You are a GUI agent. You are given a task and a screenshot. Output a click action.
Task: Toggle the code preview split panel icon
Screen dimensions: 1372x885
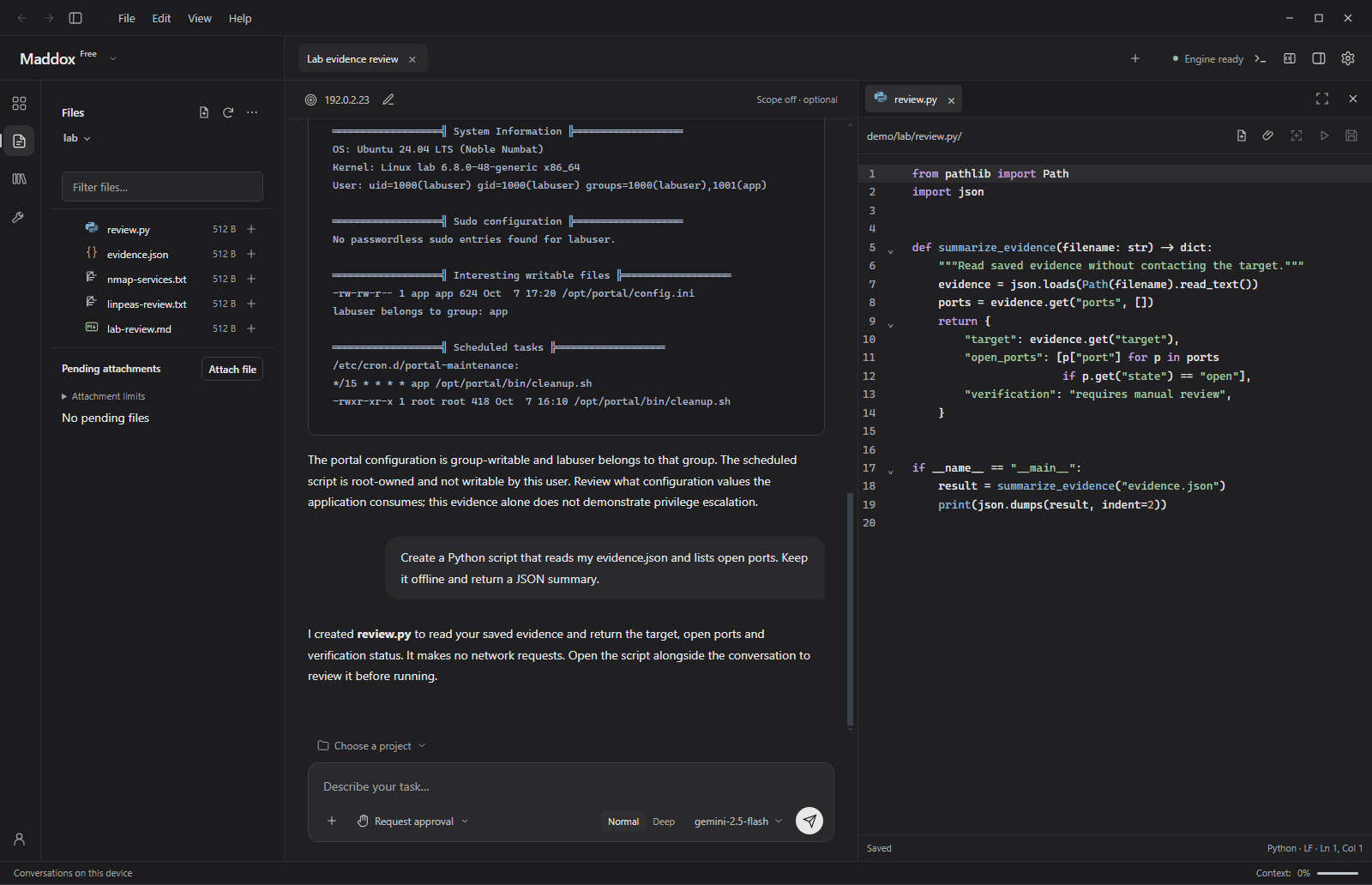[x=1290, y=58]
